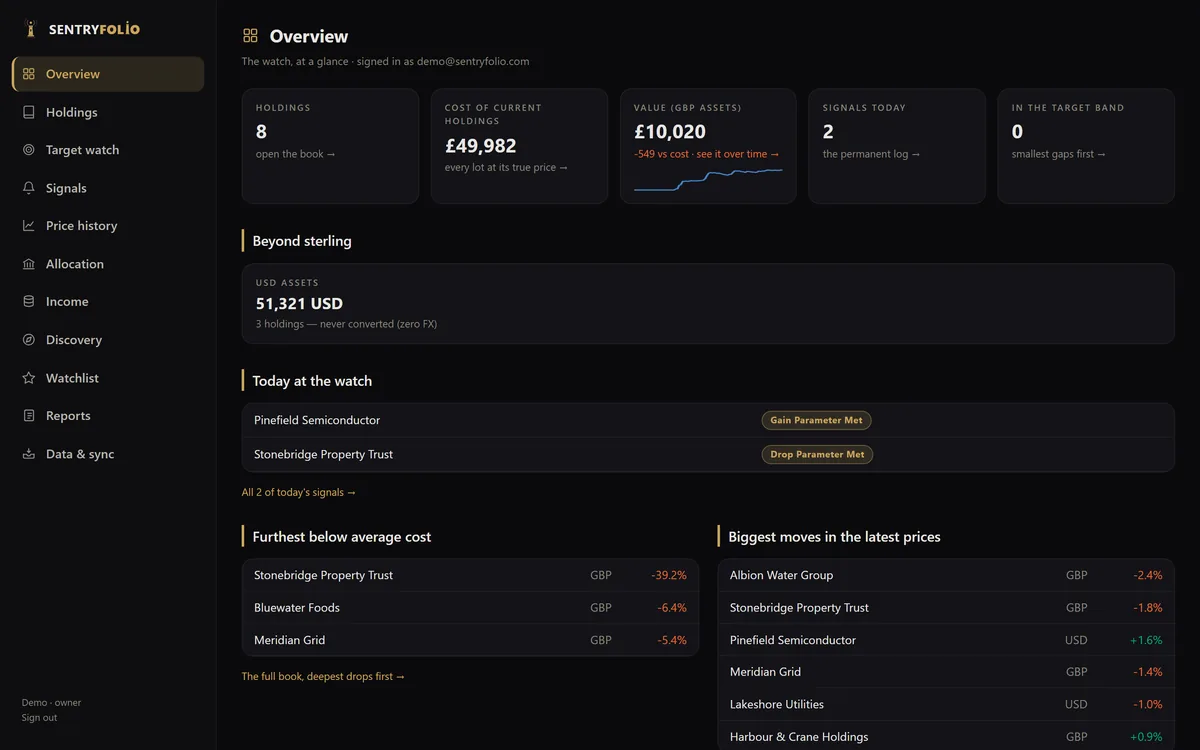
Task: Select Meridian Grid -5.4% row
Action: click(470, 640)
